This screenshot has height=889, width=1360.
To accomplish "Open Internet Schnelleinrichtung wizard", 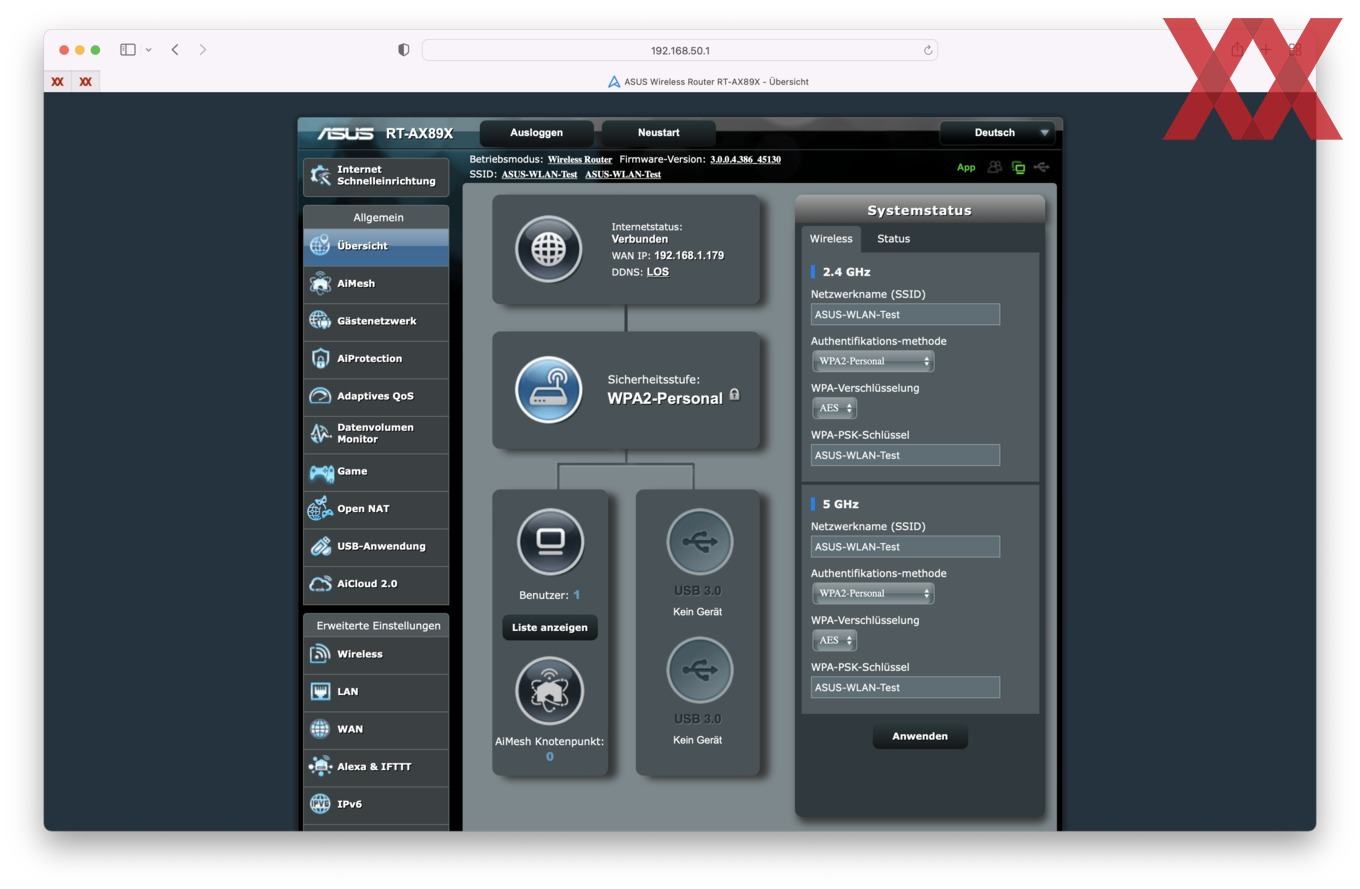I will [x=376, y=175].
